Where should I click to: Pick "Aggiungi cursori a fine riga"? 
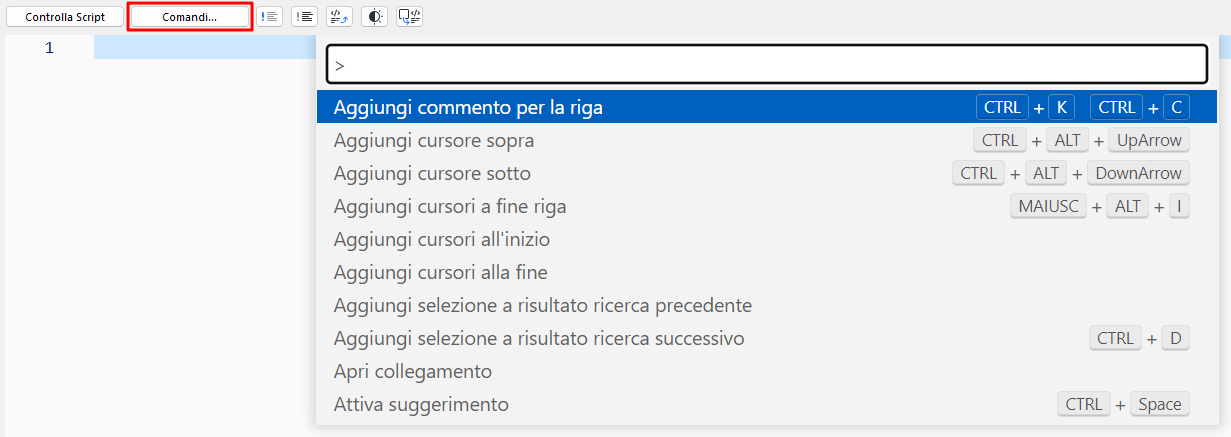pyautogui.click(x=450, y=207)
